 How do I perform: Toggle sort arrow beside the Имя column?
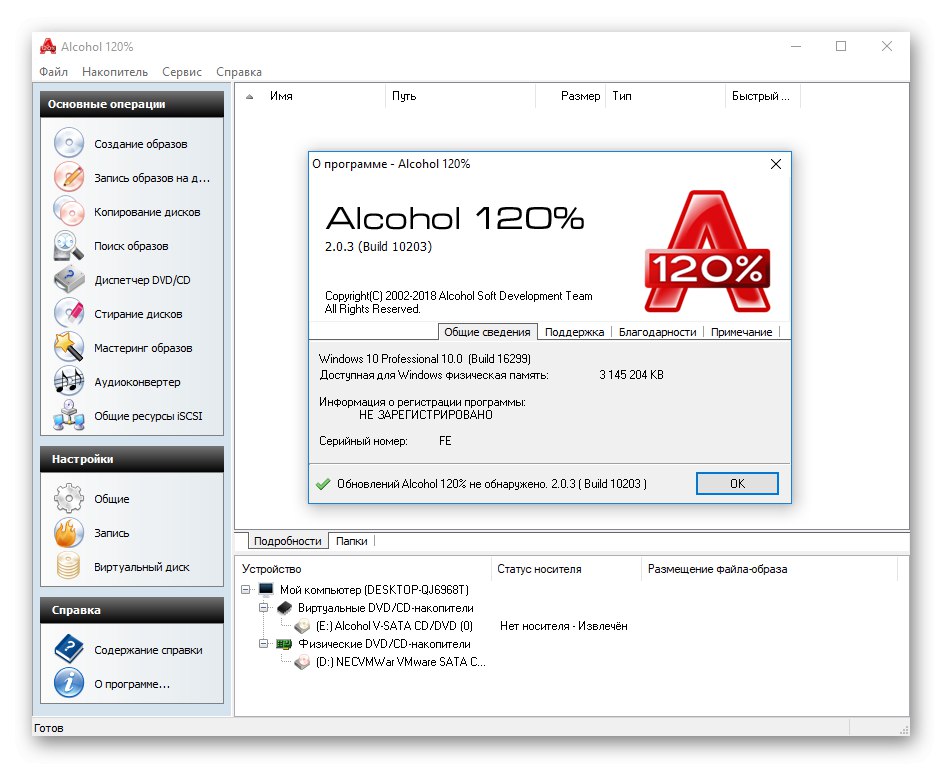coord(249,96)
